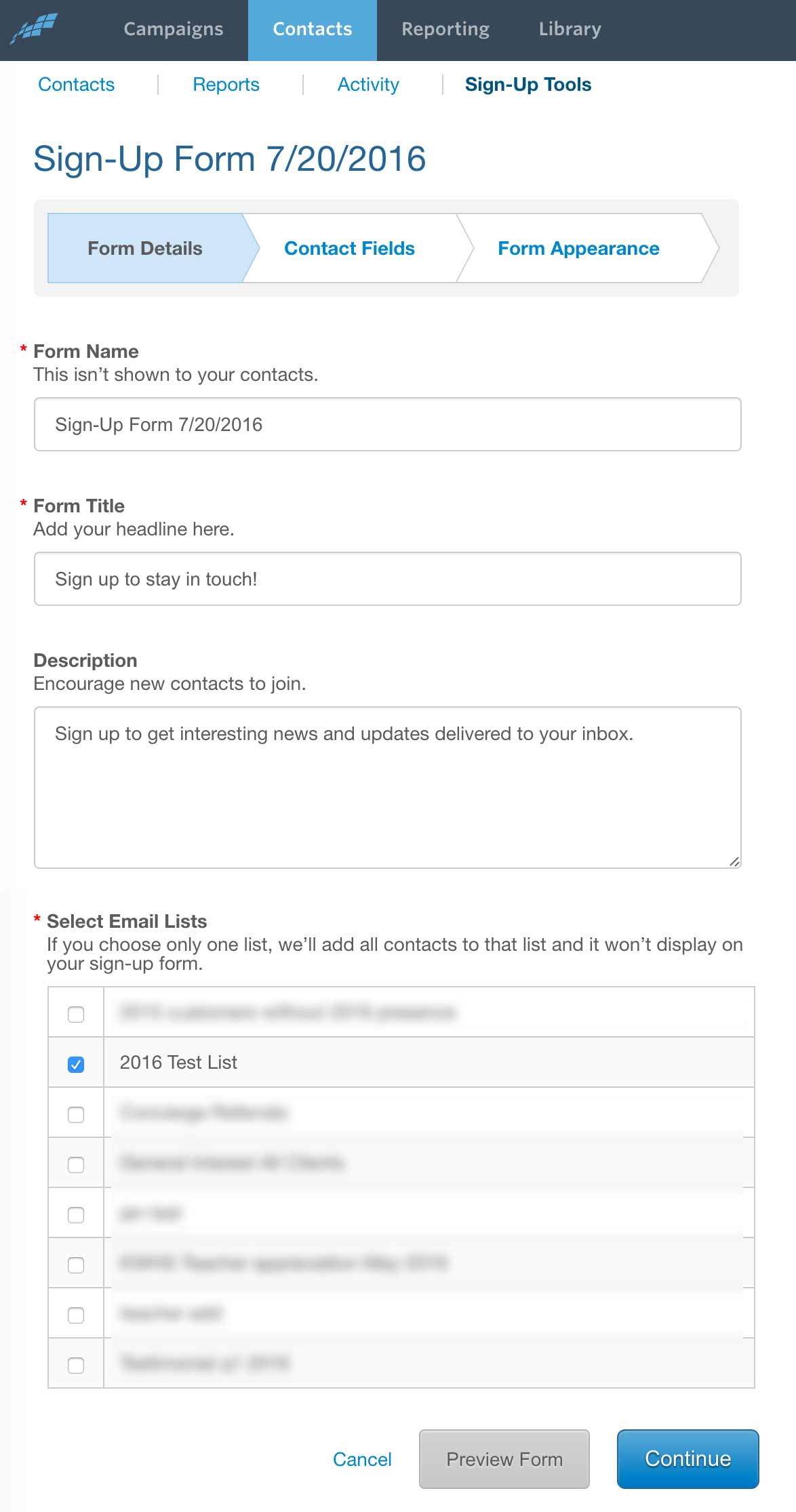The image size is (796, 1512).
Task: Focus the Form Name text field
Action: pos(387,425)
